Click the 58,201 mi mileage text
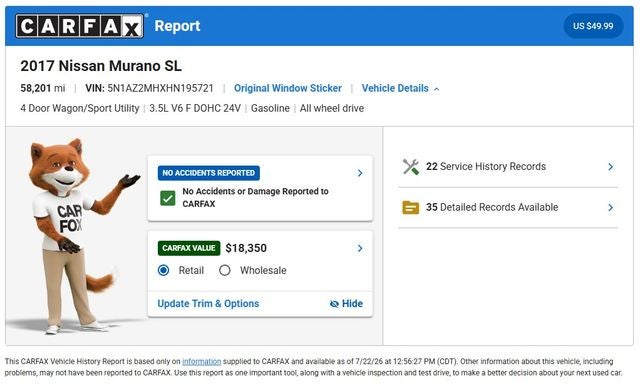Viewport: 640px width, 385px height. pos(43,88)
